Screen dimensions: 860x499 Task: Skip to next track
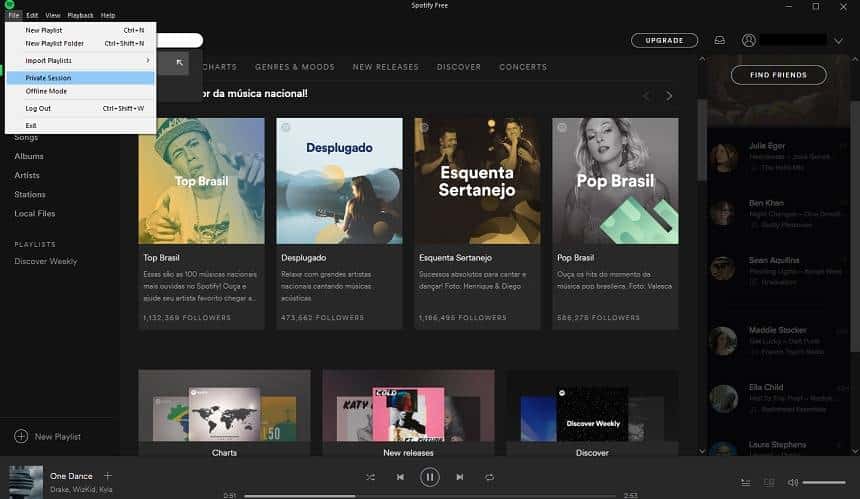pos(460,477)
